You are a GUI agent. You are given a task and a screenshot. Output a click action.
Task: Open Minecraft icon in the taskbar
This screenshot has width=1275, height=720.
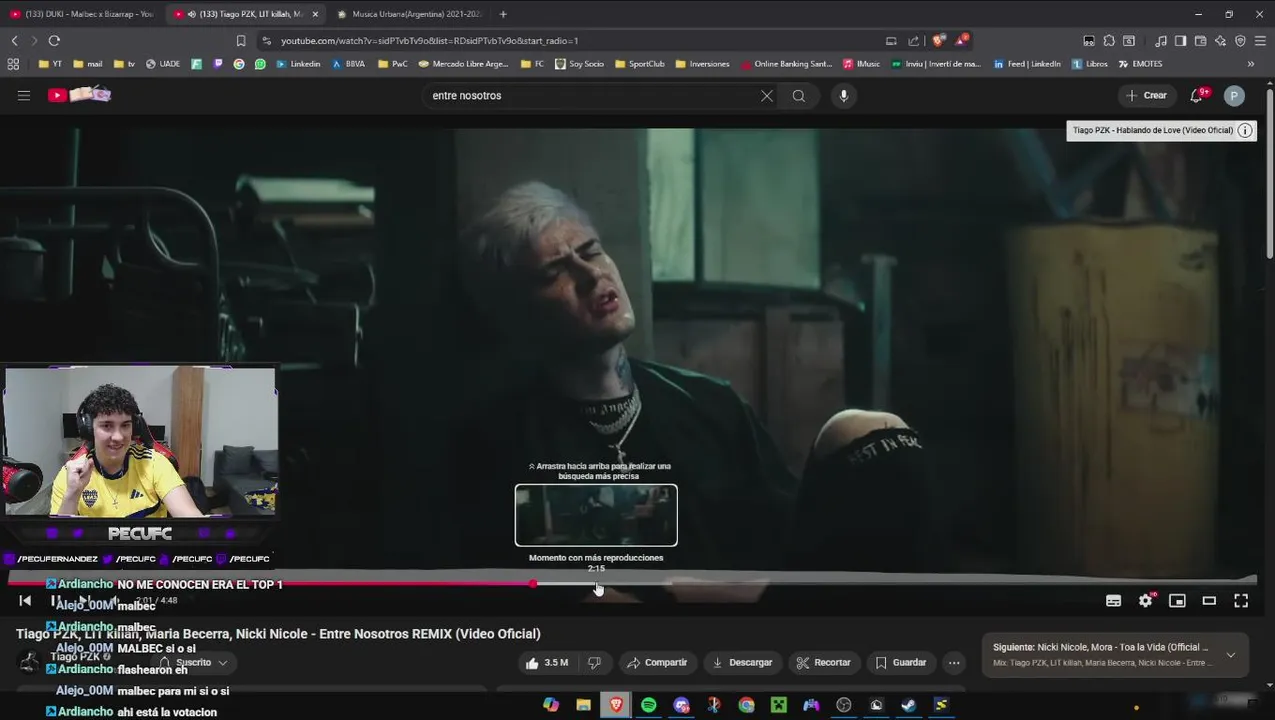point(779,705)
